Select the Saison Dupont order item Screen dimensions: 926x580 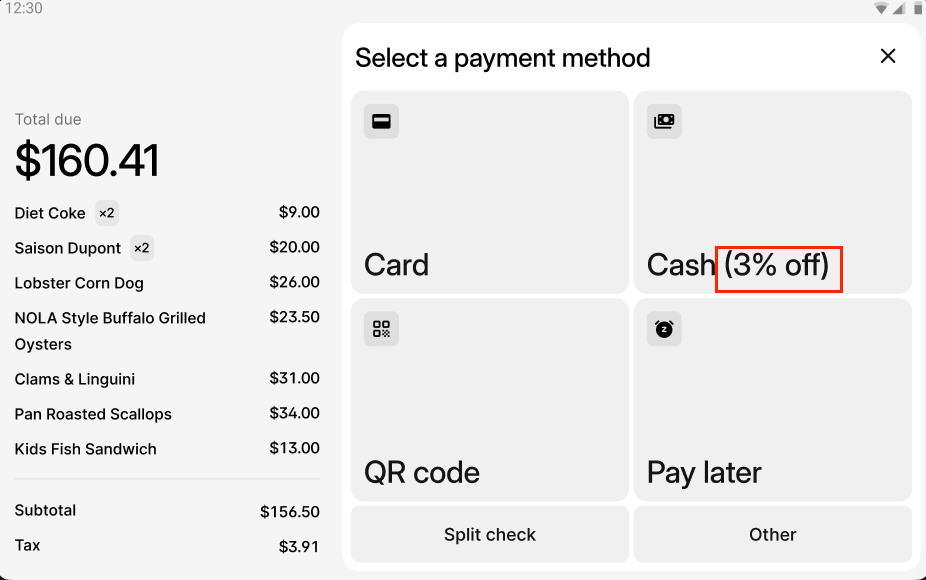coord(68,248)
